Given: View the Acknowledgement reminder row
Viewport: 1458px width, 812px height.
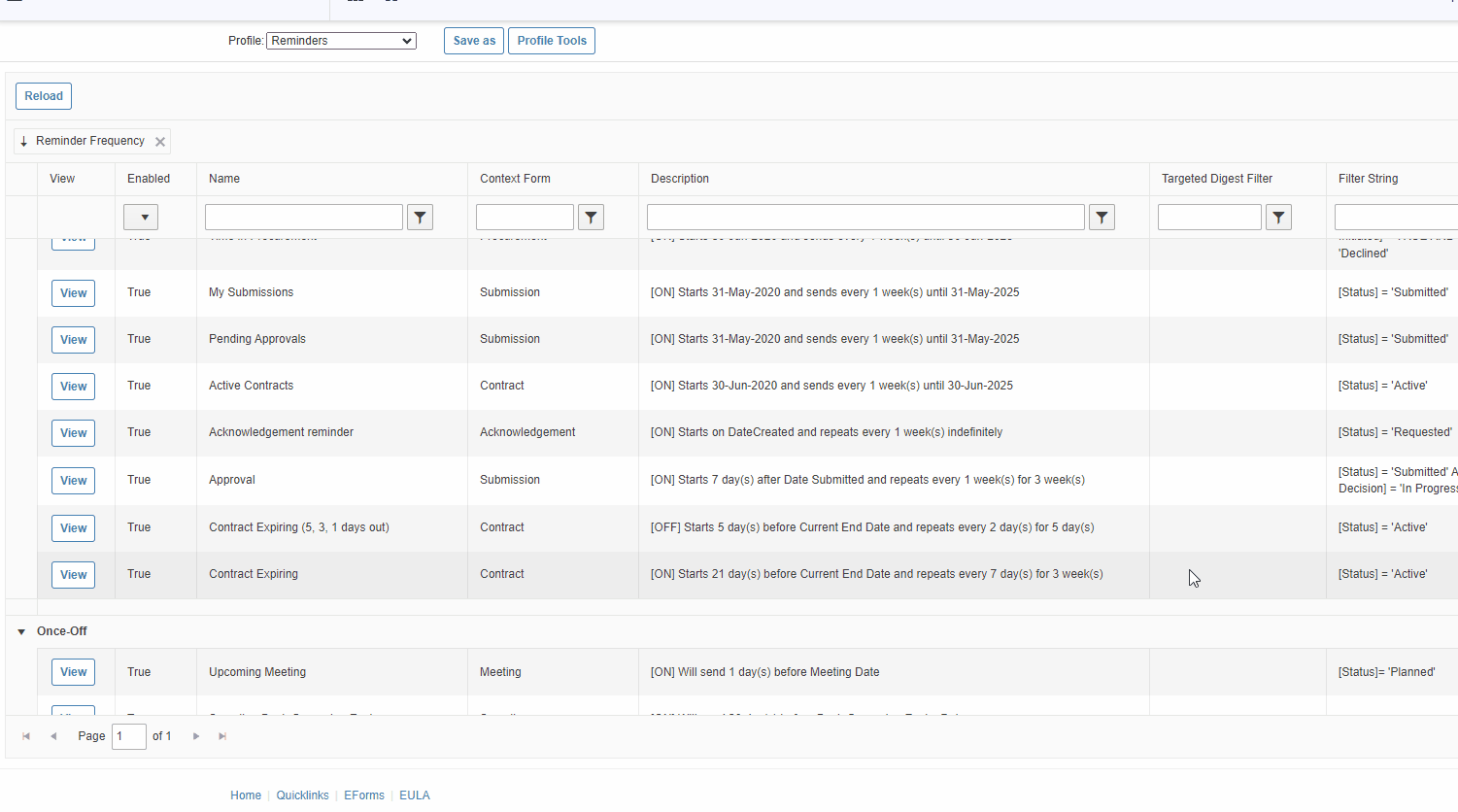Looking at the screenshot, I should pos(73,433).
